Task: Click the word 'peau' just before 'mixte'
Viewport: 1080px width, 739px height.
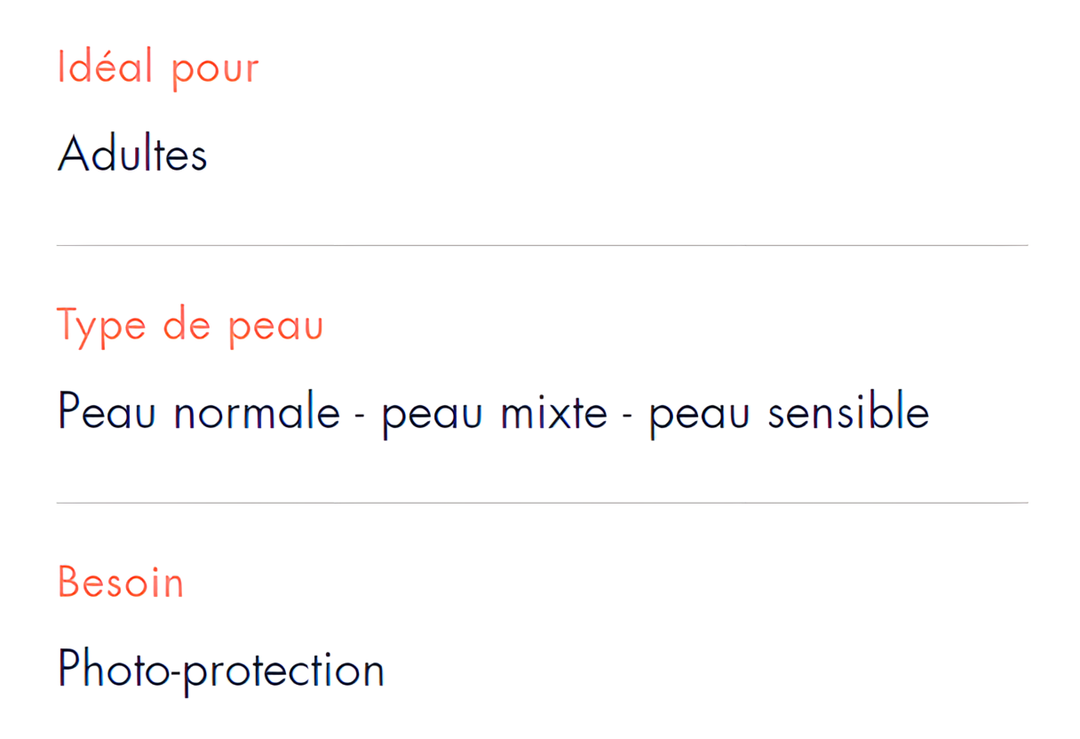Action: tap(432, 416)
